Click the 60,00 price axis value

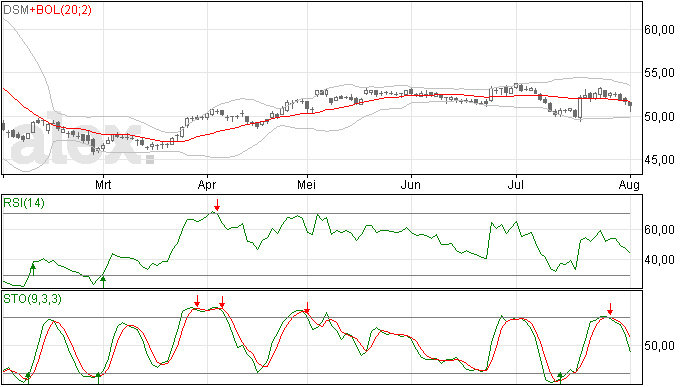coord(659,30)
